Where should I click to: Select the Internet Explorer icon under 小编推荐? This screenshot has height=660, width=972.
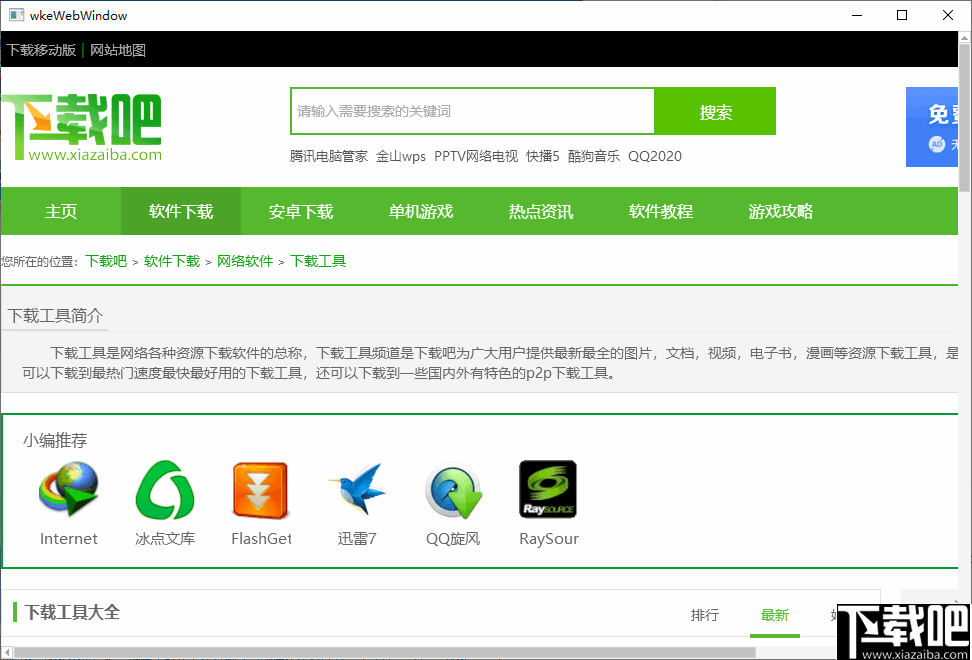tap(68, 490)
